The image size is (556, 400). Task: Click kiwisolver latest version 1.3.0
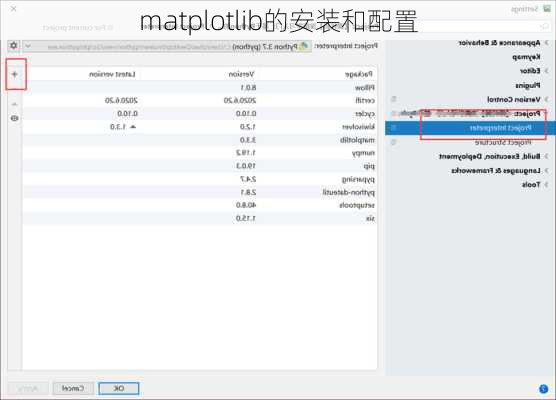(117, 127)
